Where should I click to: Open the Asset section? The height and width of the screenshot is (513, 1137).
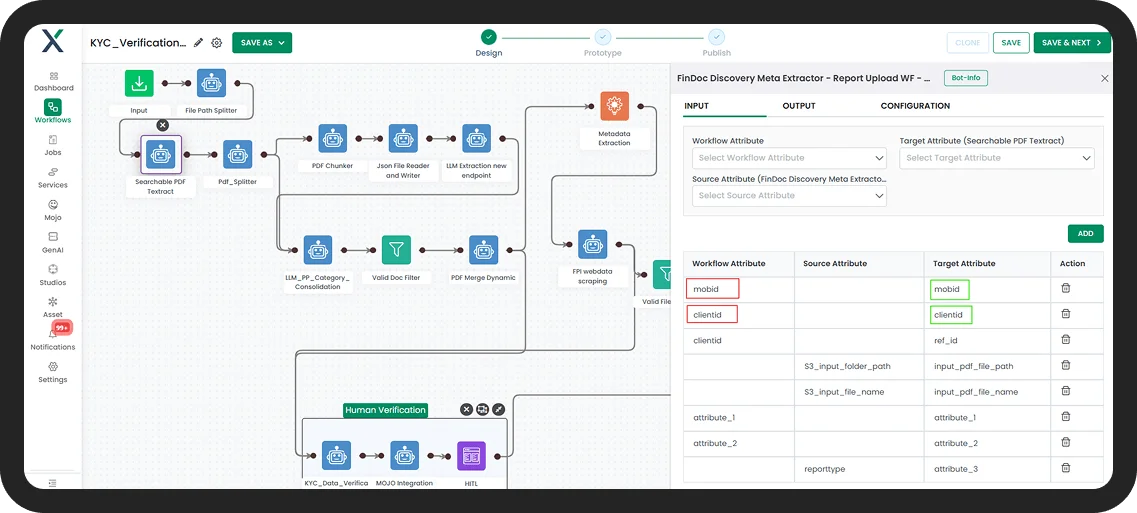53,307
